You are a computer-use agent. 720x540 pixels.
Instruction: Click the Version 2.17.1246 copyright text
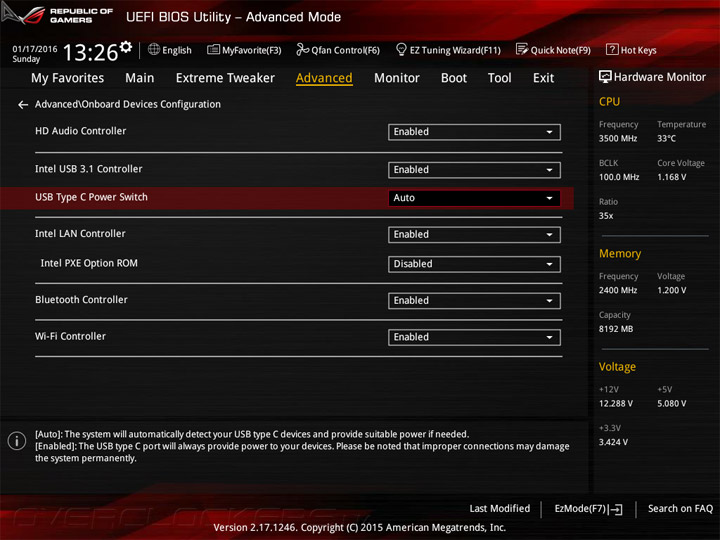click(360, 528)
